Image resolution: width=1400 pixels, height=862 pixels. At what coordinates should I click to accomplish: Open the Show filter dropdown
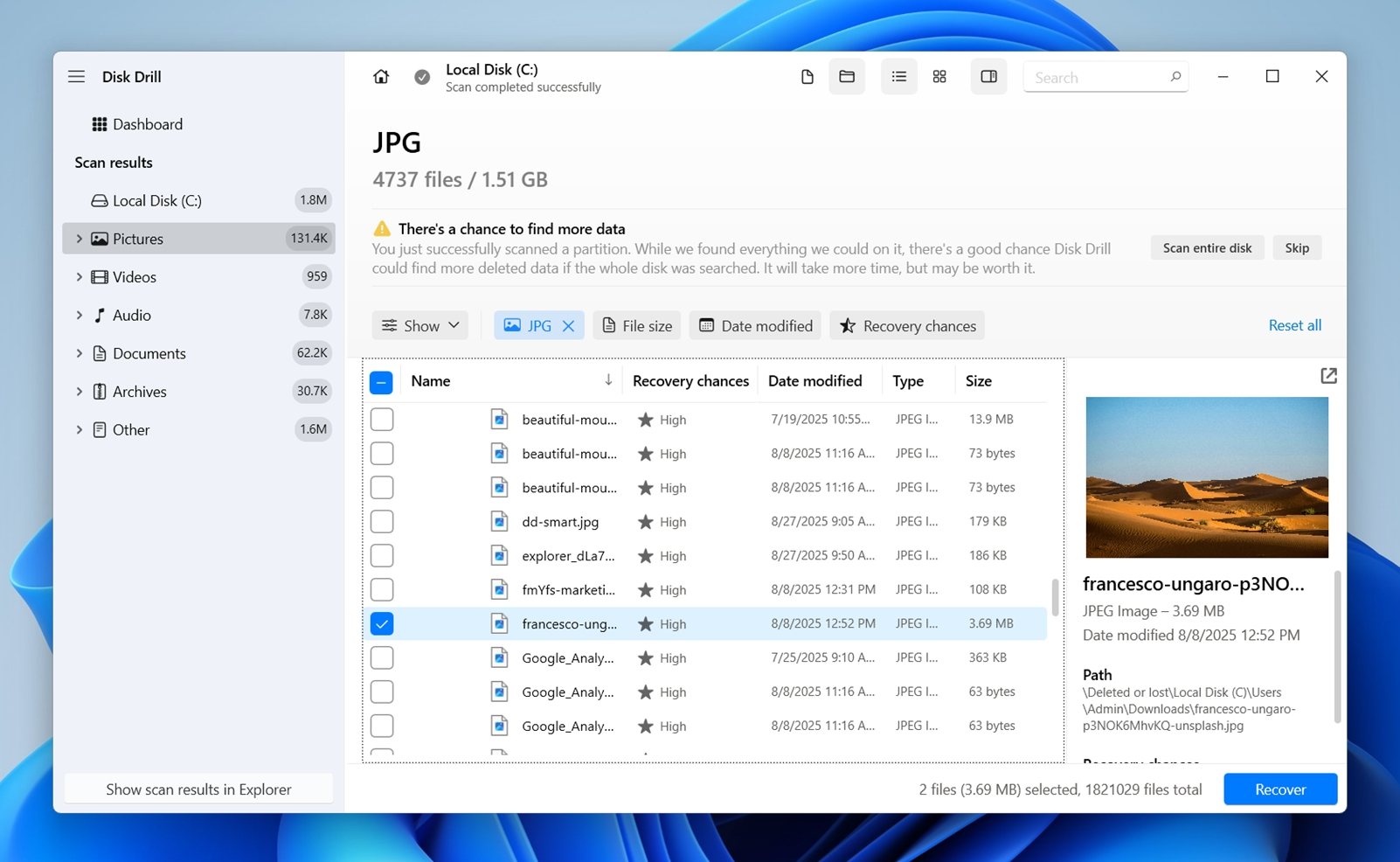[419, 325]
